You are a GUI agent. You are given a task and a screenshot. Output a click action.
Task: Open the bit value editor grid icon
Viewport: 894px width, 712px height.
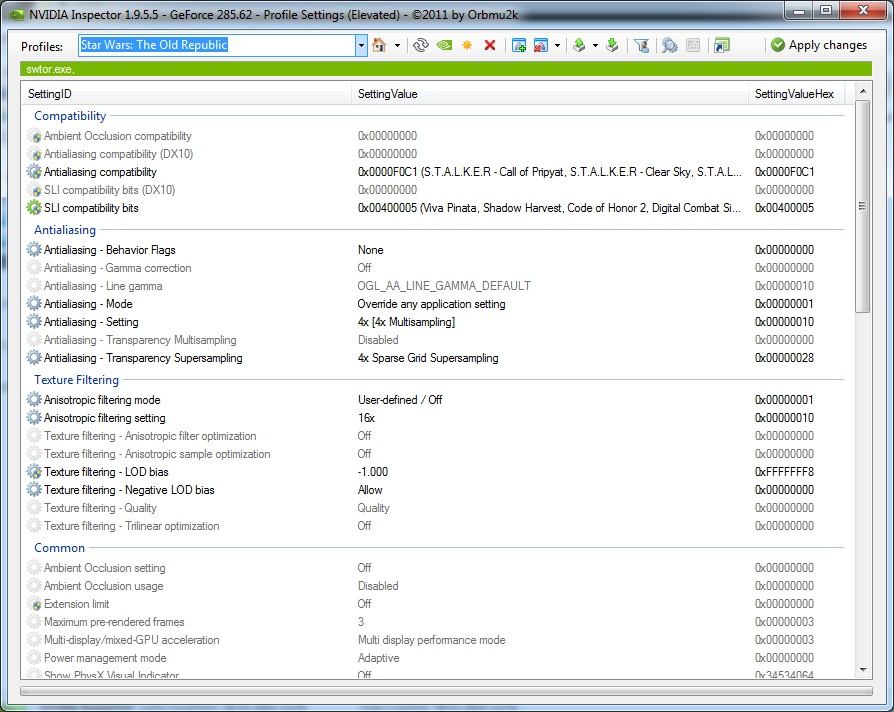tap(693, 45)
